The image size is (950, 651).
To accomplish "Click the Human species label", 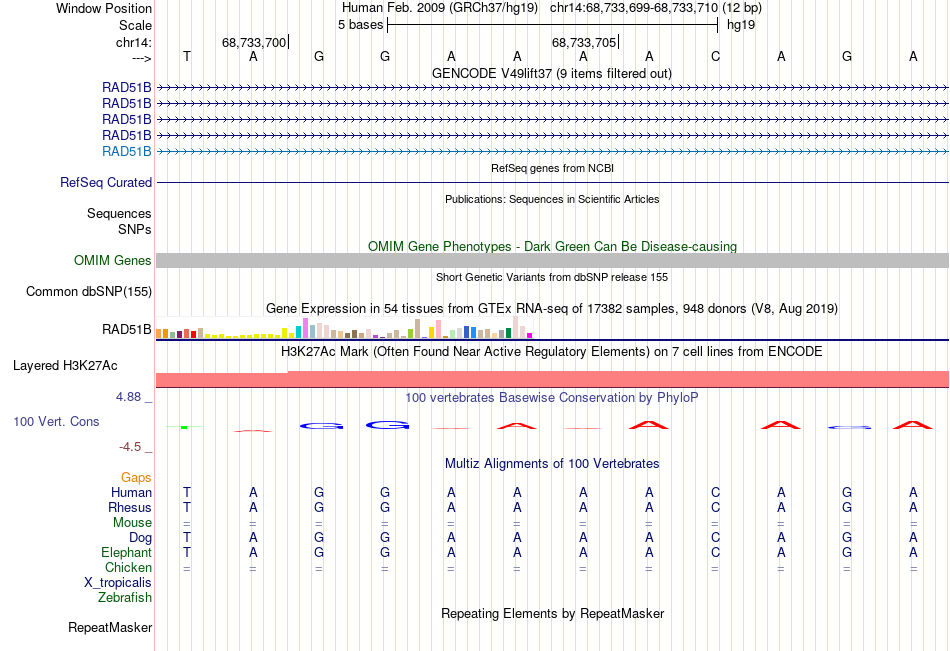I will pyautogui.click(x=131, y=493).
